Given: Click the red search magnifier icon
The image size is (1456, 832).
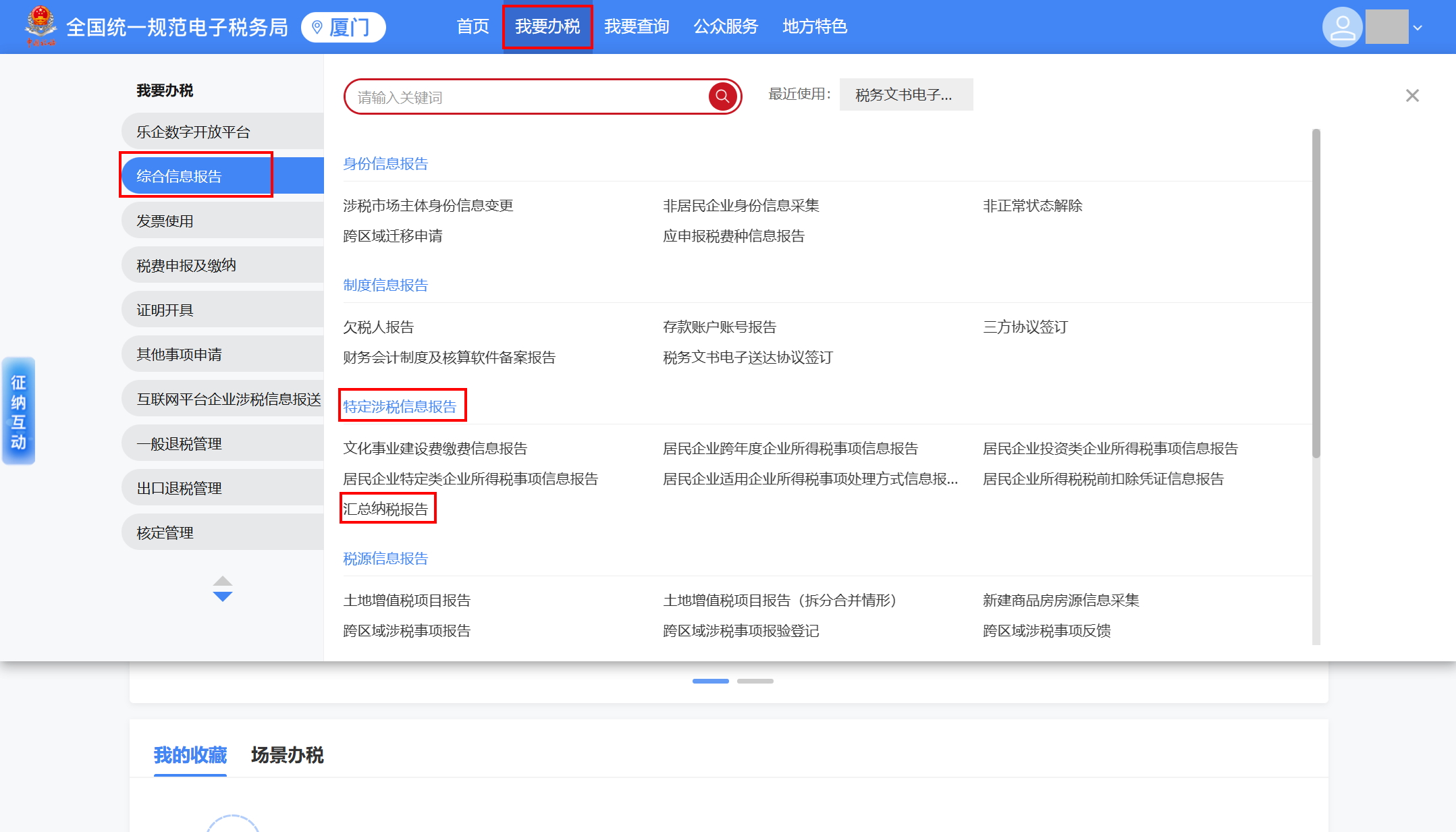Looking at the screenshot, I should [x=722, y=96].
